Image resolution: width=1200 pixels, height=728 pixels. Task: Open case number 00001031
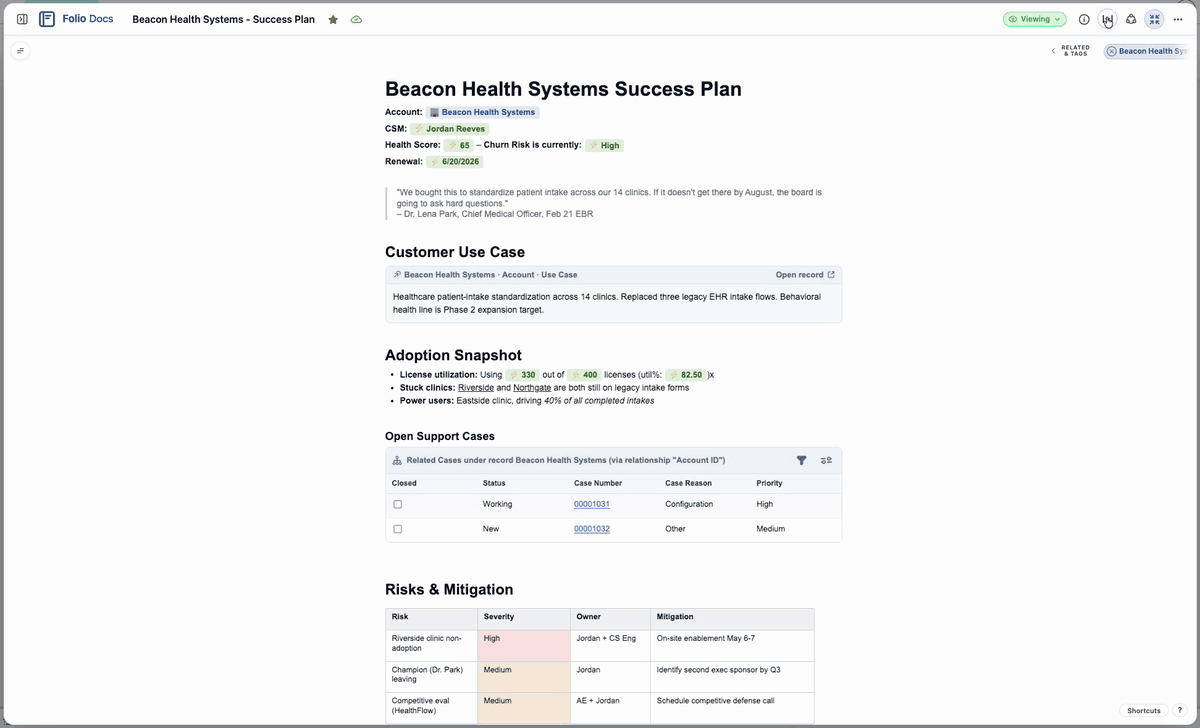592,505
